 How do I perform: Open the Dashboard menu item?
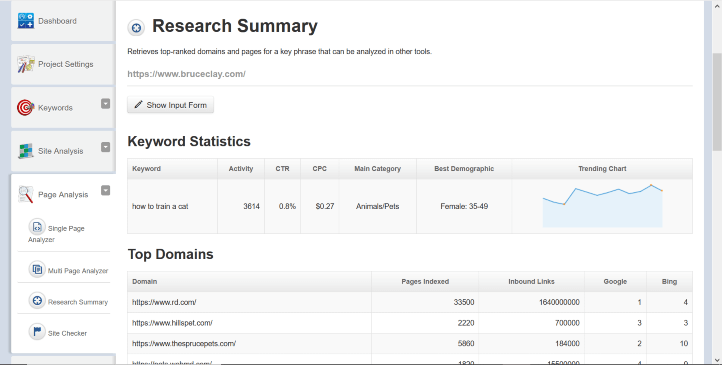[63, 21]
